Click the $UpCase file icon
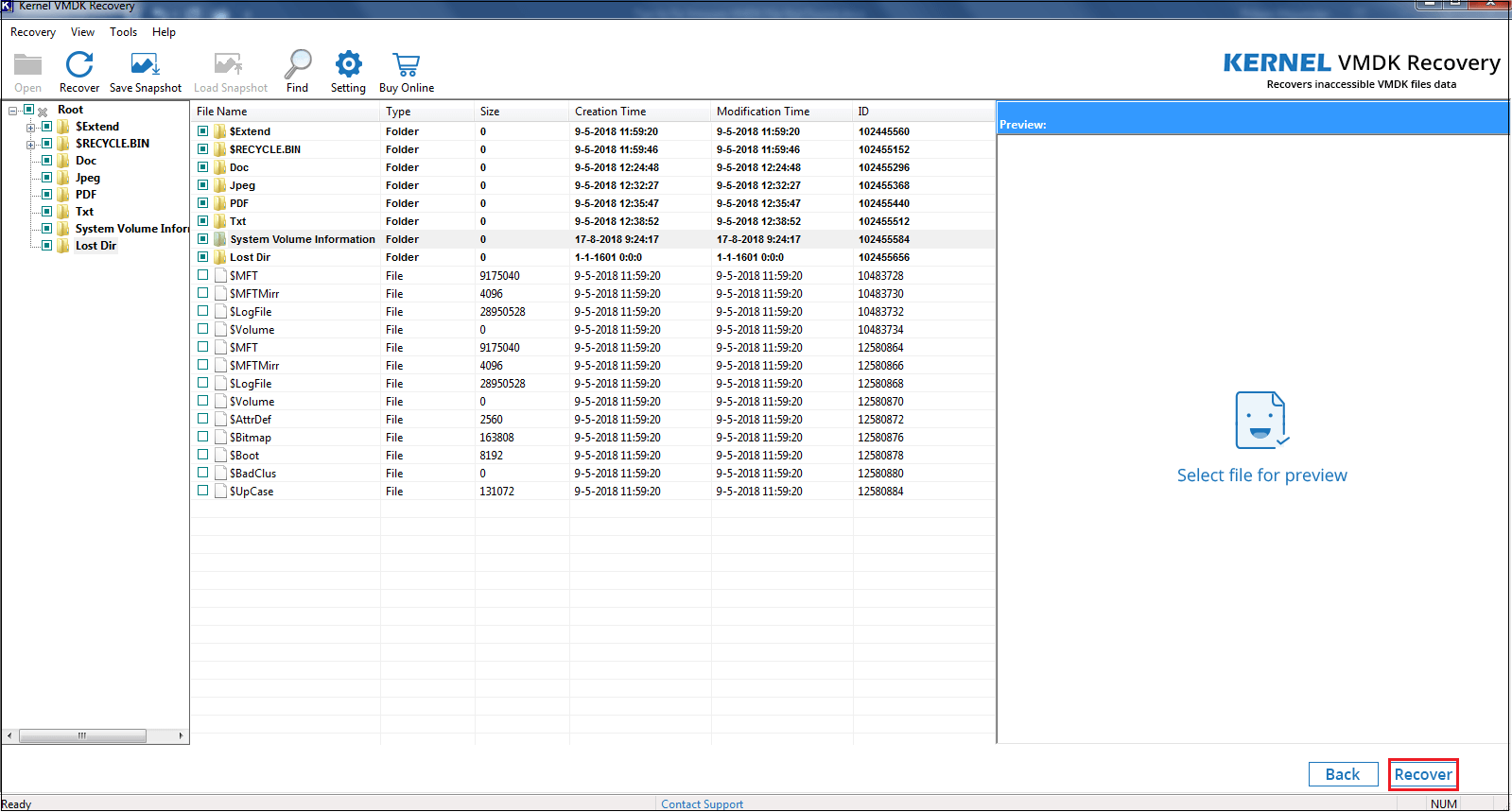The image size is (1512, 812). (x=220, y=492)
